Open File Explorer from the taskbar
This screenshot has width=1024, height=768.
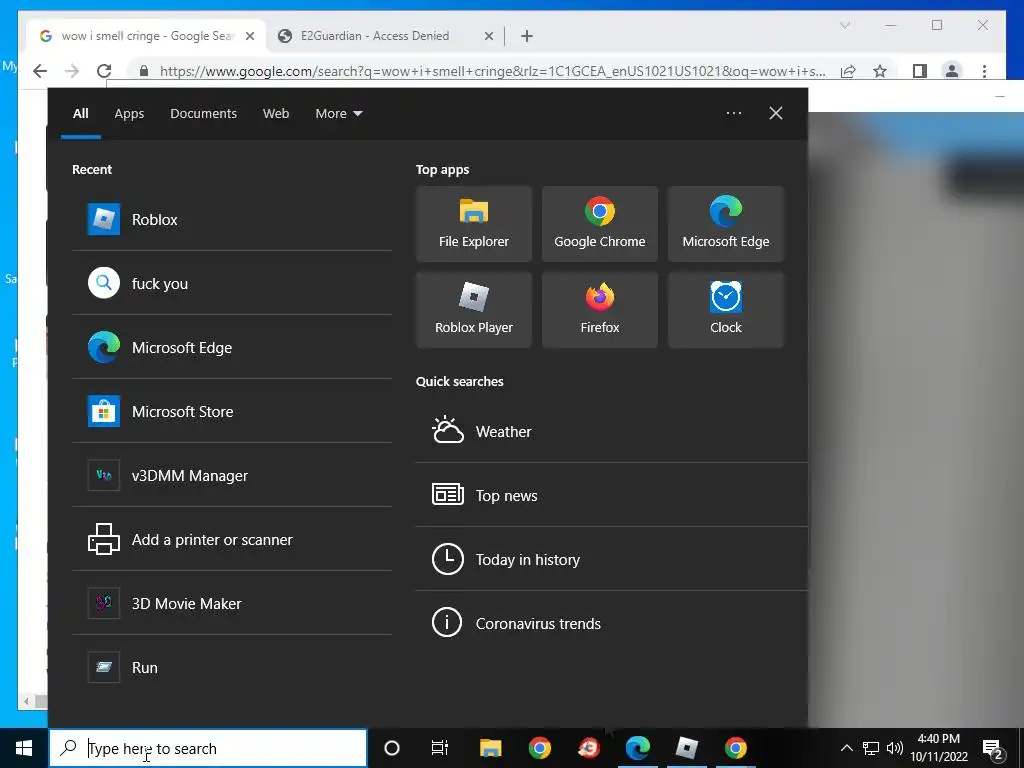coord(490,748)
